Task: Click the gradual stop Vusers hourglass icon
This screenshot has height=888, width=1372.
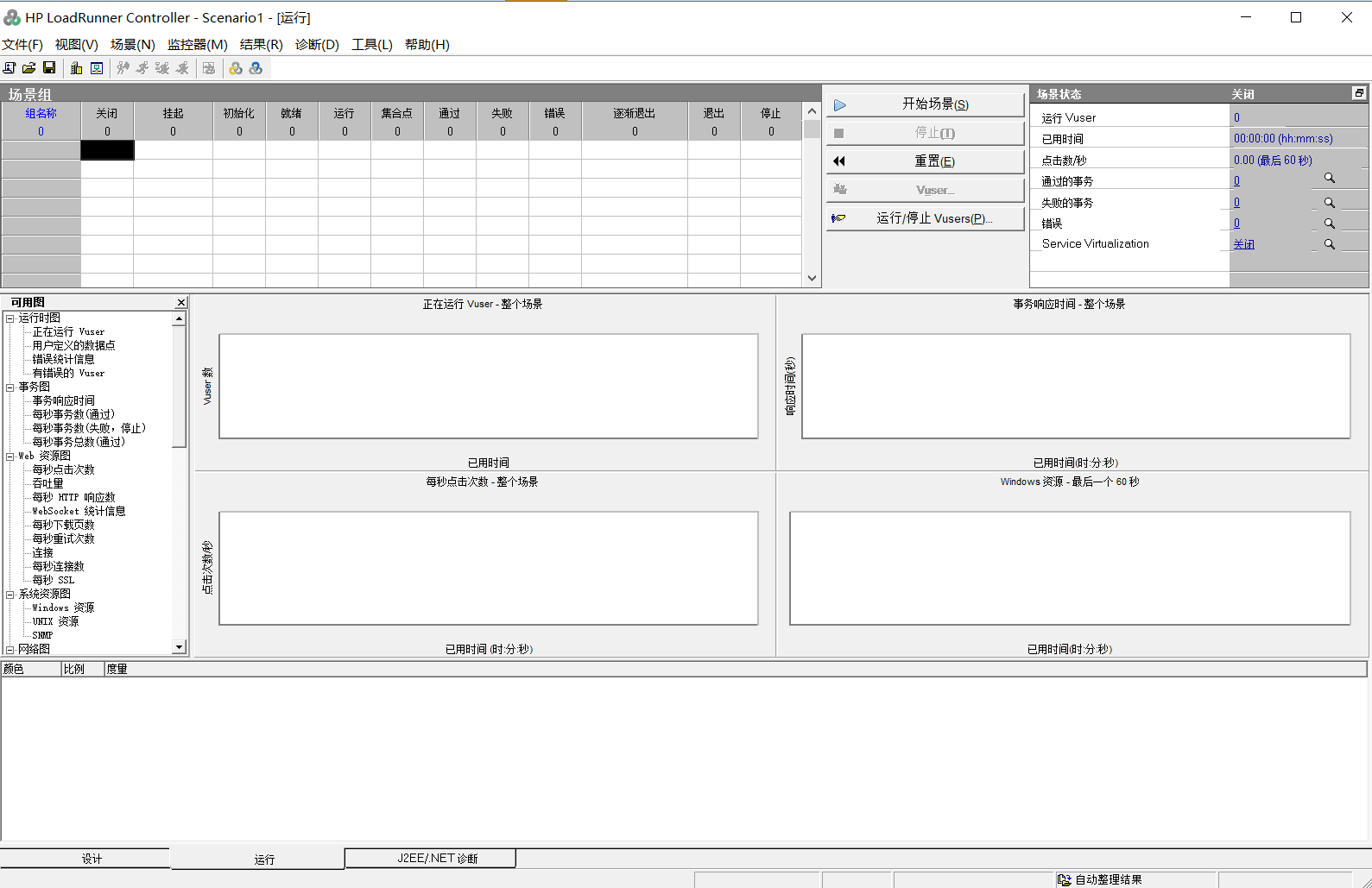Action: [162, 68]
